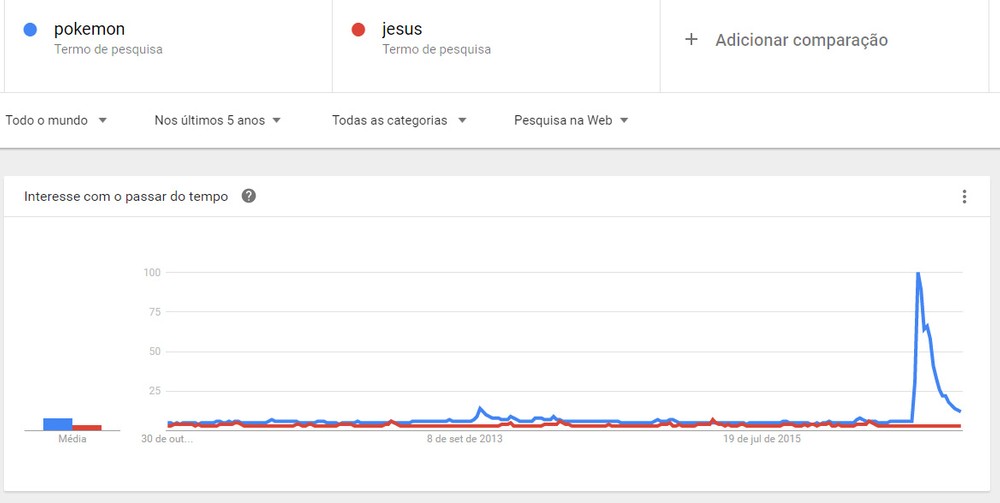Viewport: 1000px width, 503px height.
Task: Expand the Pesquisa na Web dropdown
Action: (x=571, y=120)
